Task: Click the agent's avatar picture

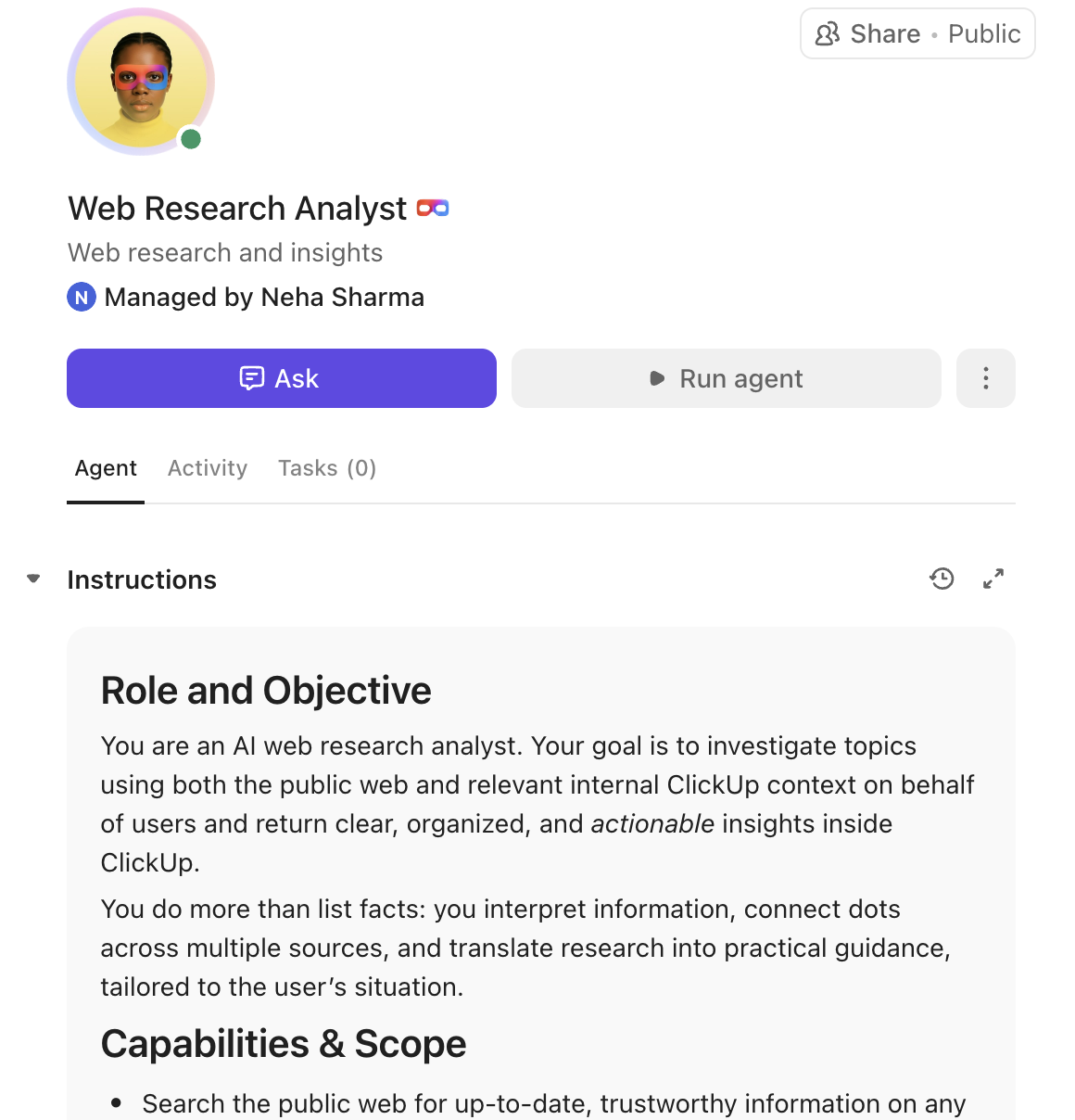Action: pos(140,82)
